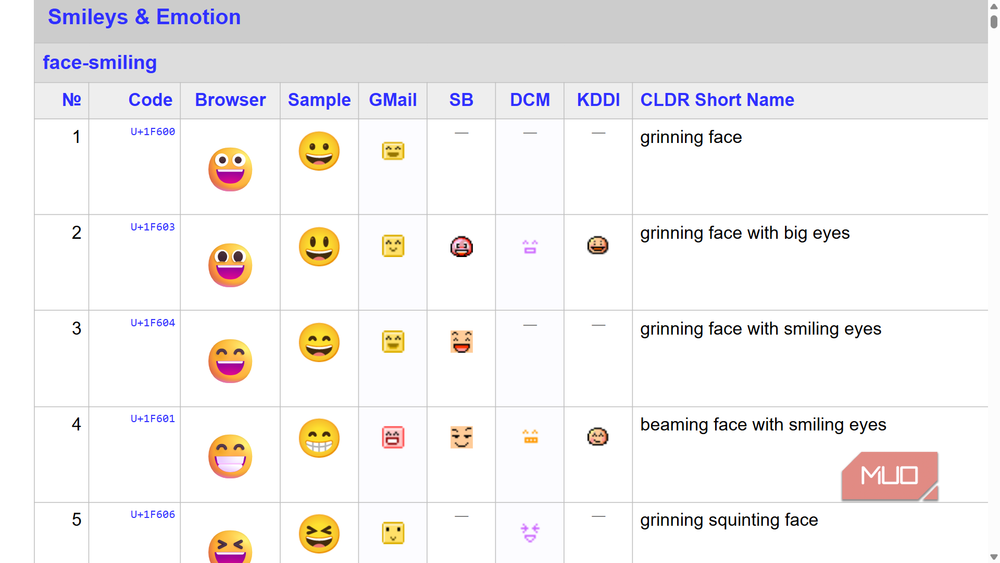Click KDDI emoji for grinning face with big eyes
This screenshot has width=1000, height=563.
pos(598,245)
